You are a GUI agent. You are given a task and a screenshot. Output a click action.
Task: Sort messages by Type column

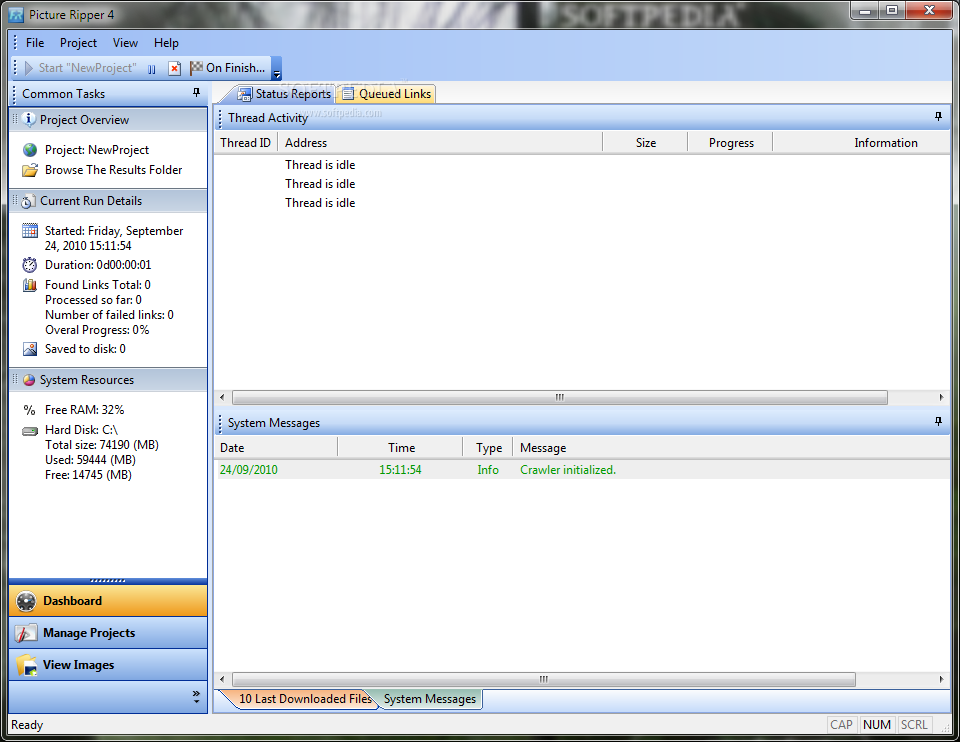[x=488, y=448]
